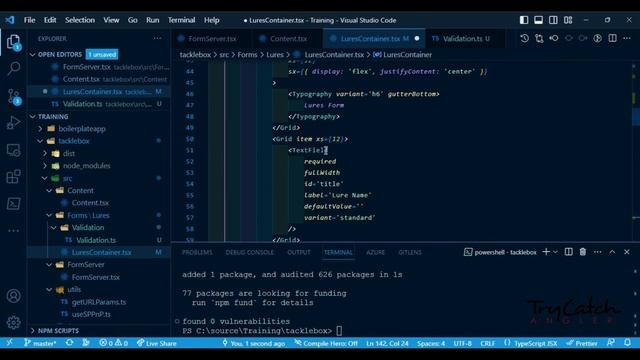Viewport: 640px width, 360px height.
Task: Open the terminal-like activity bar icon
Action: click(x=13, y=204)
